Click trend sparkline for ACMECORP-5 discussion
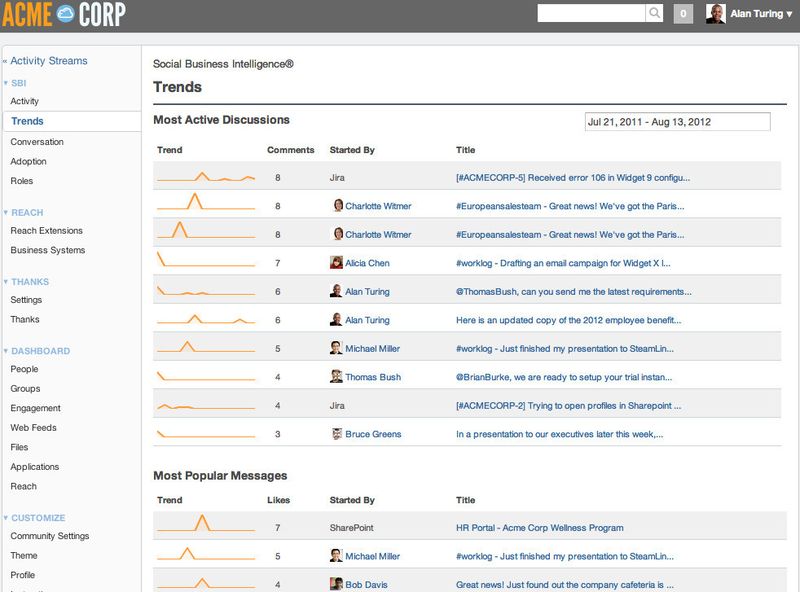This screenshot has width=800, height=592. [x=206, y=177]
